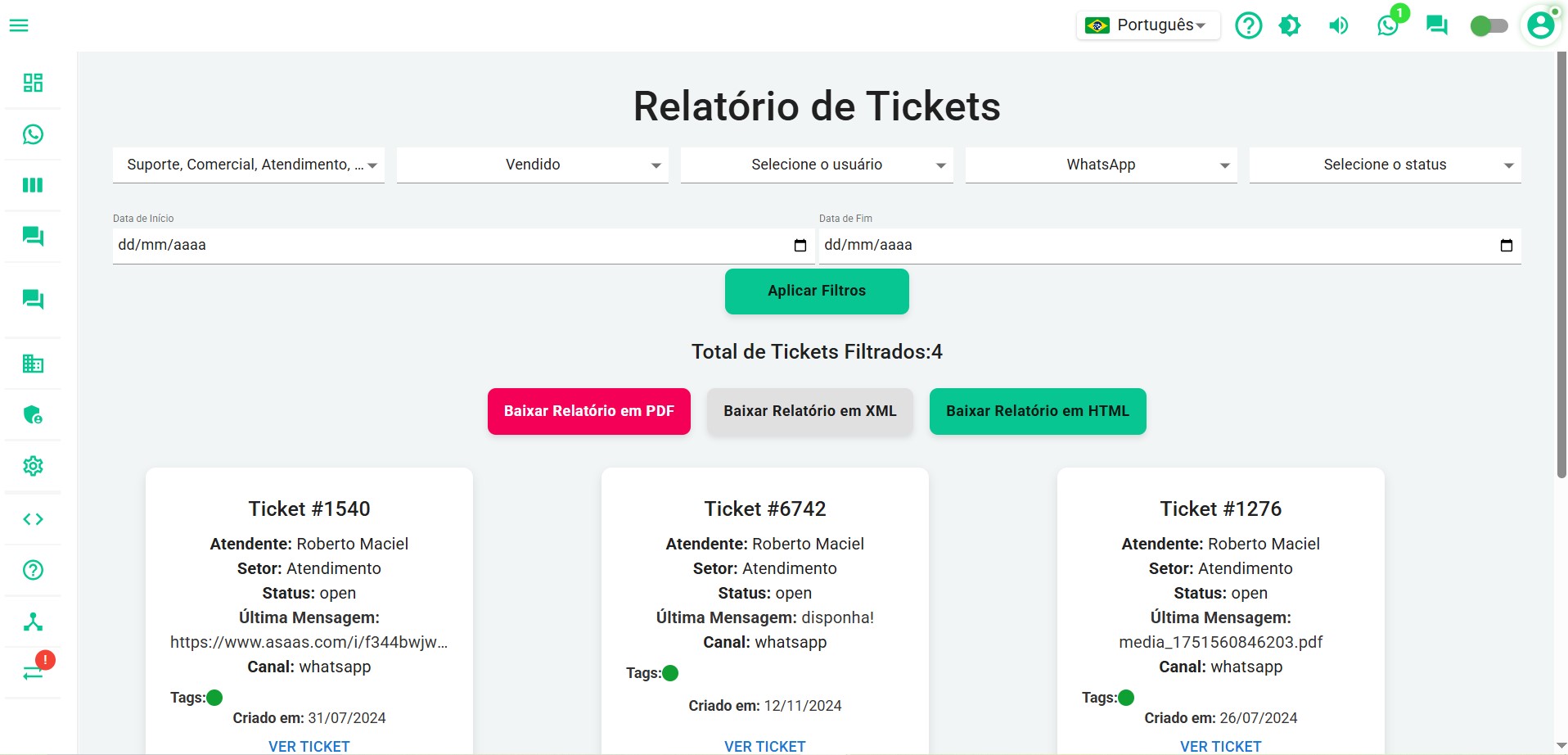Open the Kanban columns view icon
Screen dimensions: 1568x755
click(x=33, y=185)
